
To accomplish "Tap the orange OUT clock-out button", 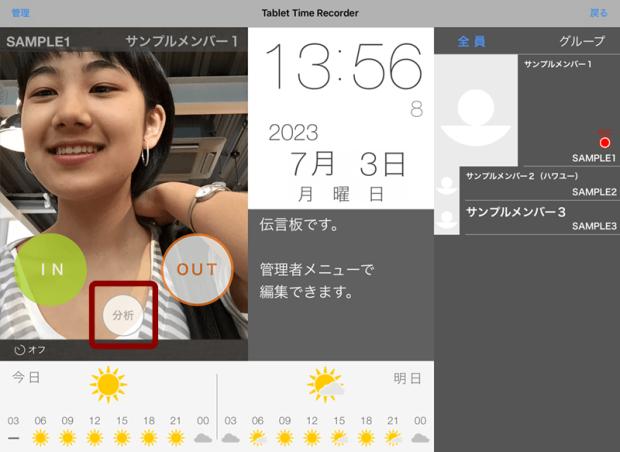I will tap(197, 269).
